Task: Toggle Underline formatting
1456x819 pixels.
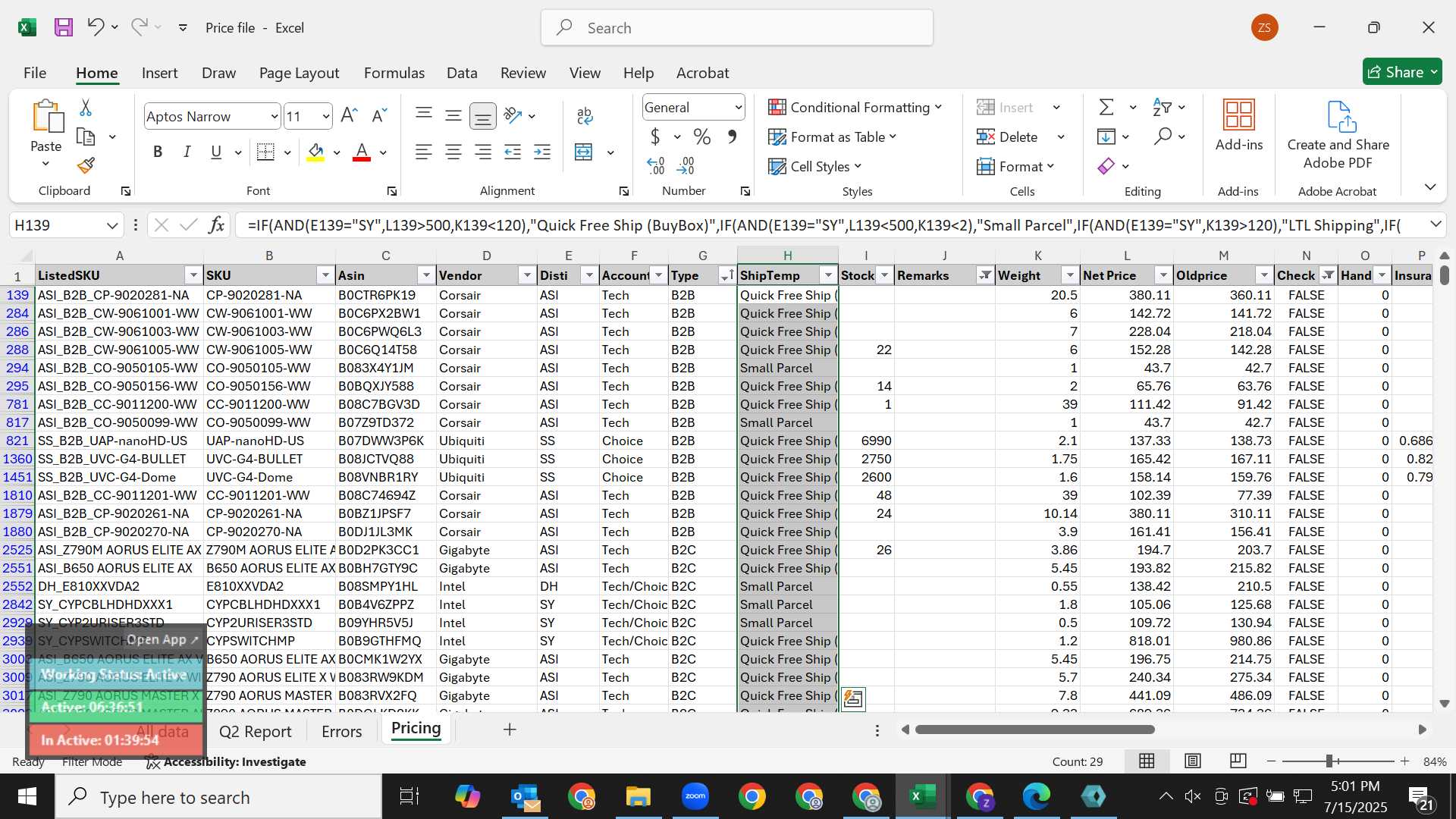Action: [x=216, y=152]
